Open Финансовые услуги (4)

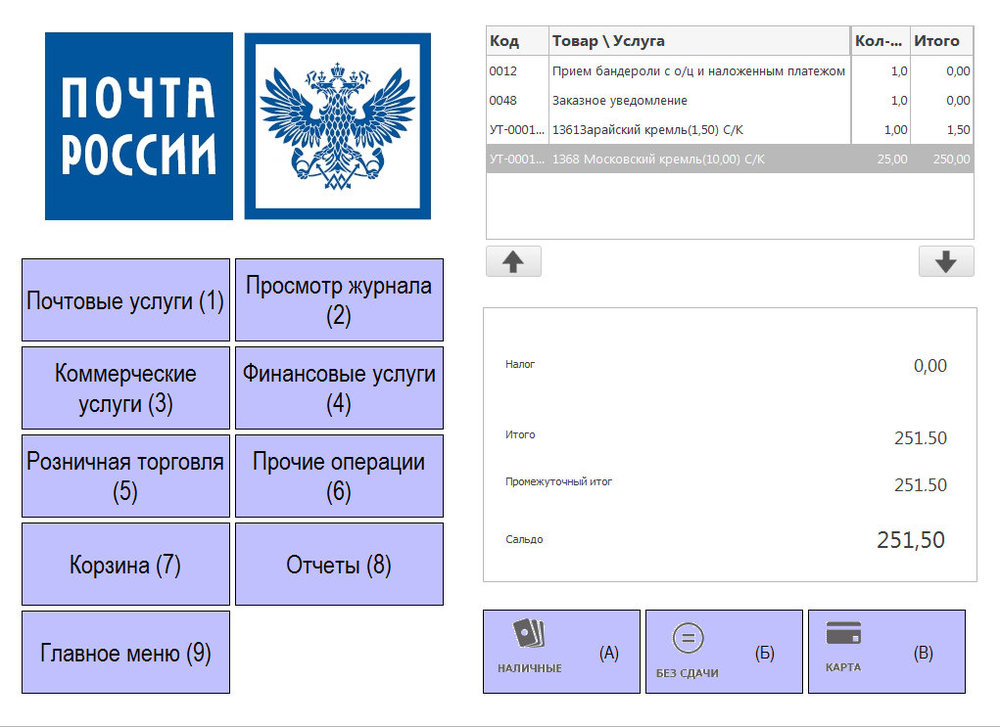point(339,388)
